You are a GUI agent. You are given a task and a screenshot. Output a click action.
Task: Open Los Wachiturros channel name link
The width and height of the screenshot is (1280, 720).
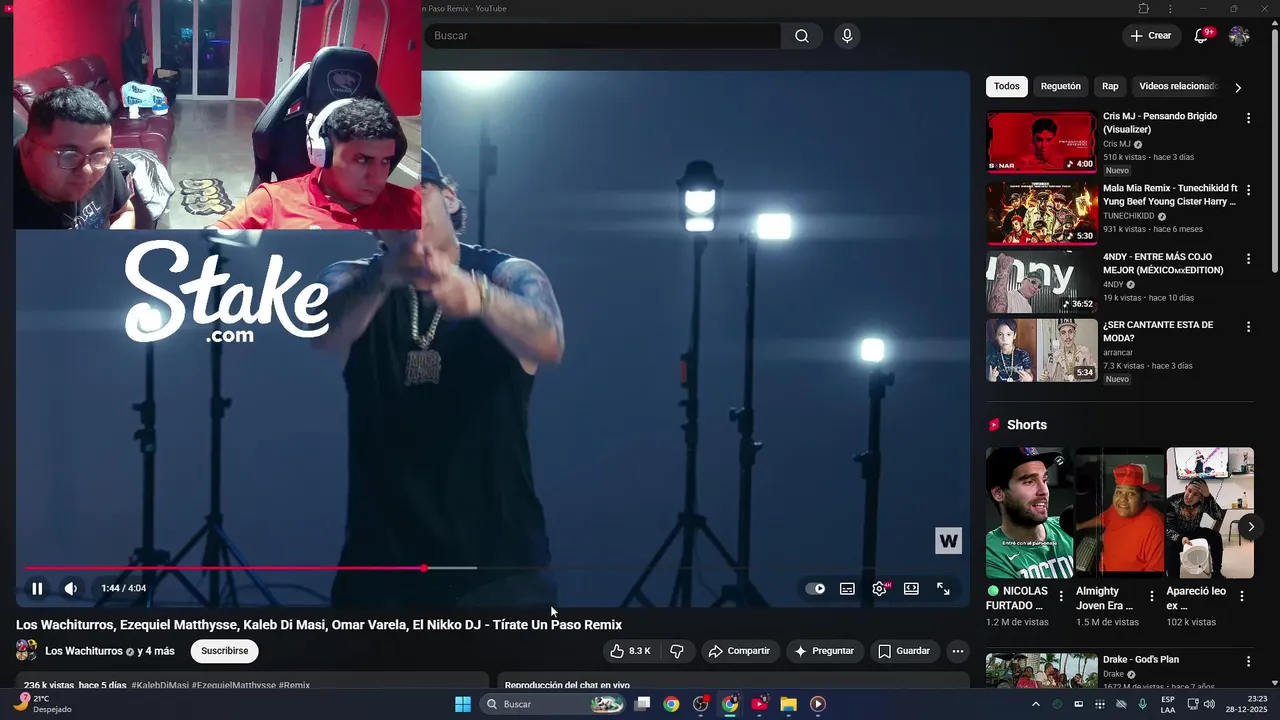click(84, 651)
